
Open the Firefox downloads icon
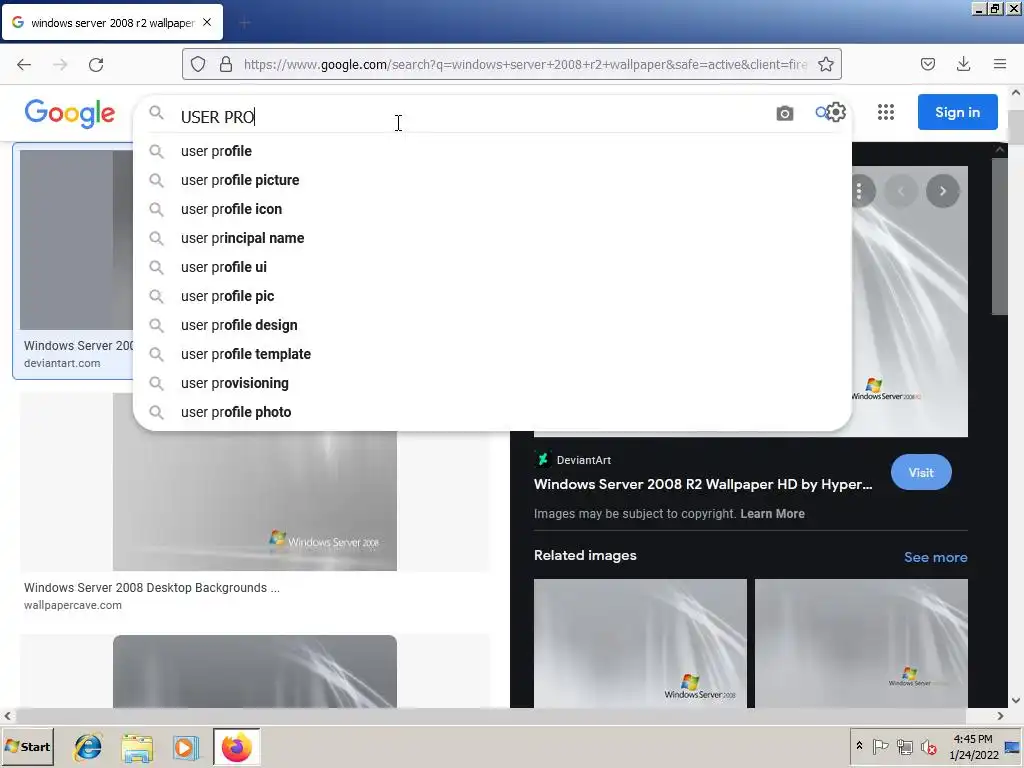[963, 64]
